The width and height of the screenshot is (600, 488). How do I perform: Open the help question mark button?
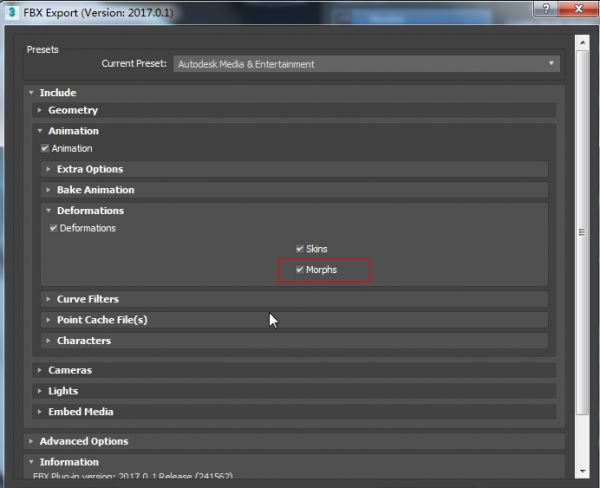(x=546, y=8)
